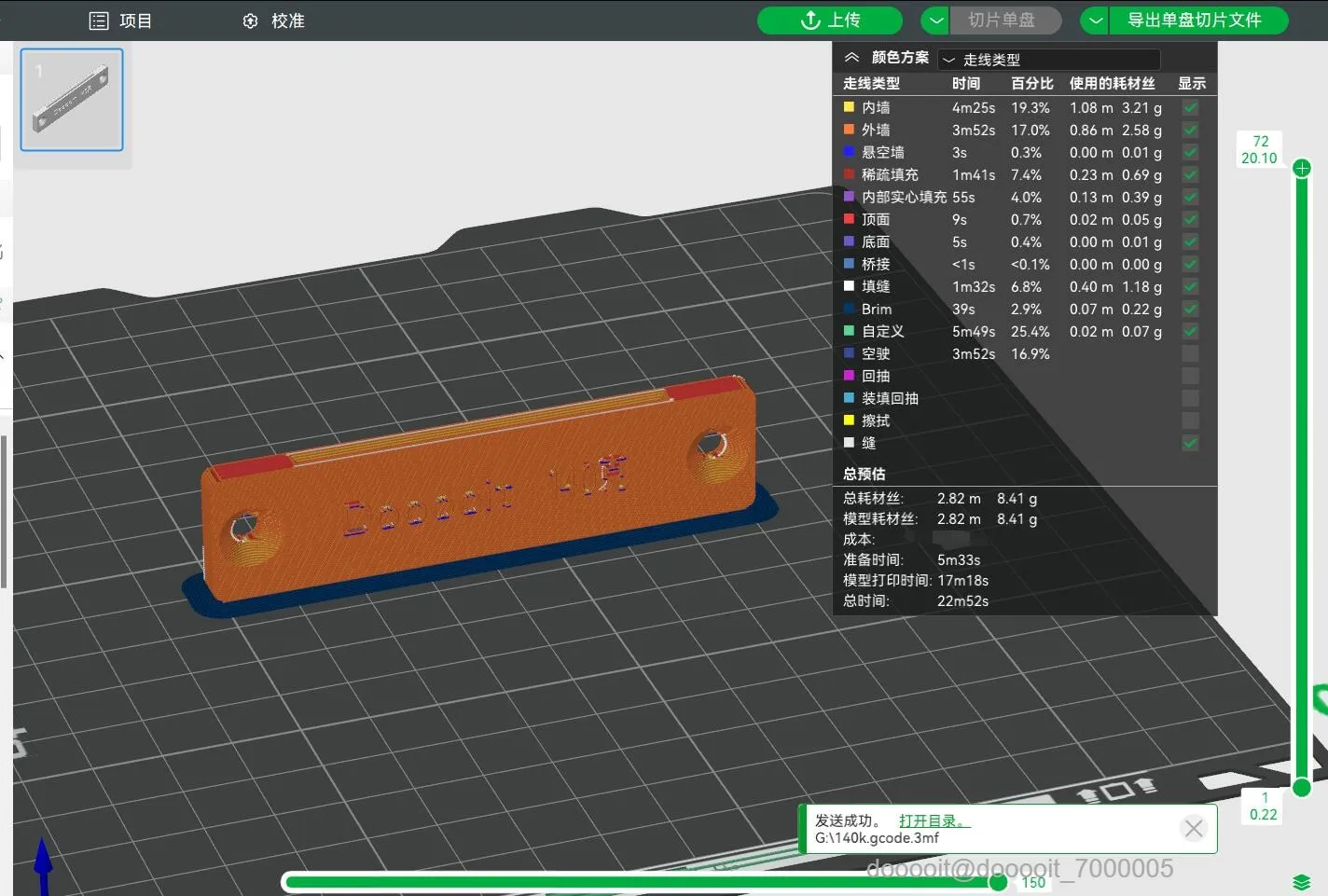Click the 百分比 column header

click(x=1032, y=84)
